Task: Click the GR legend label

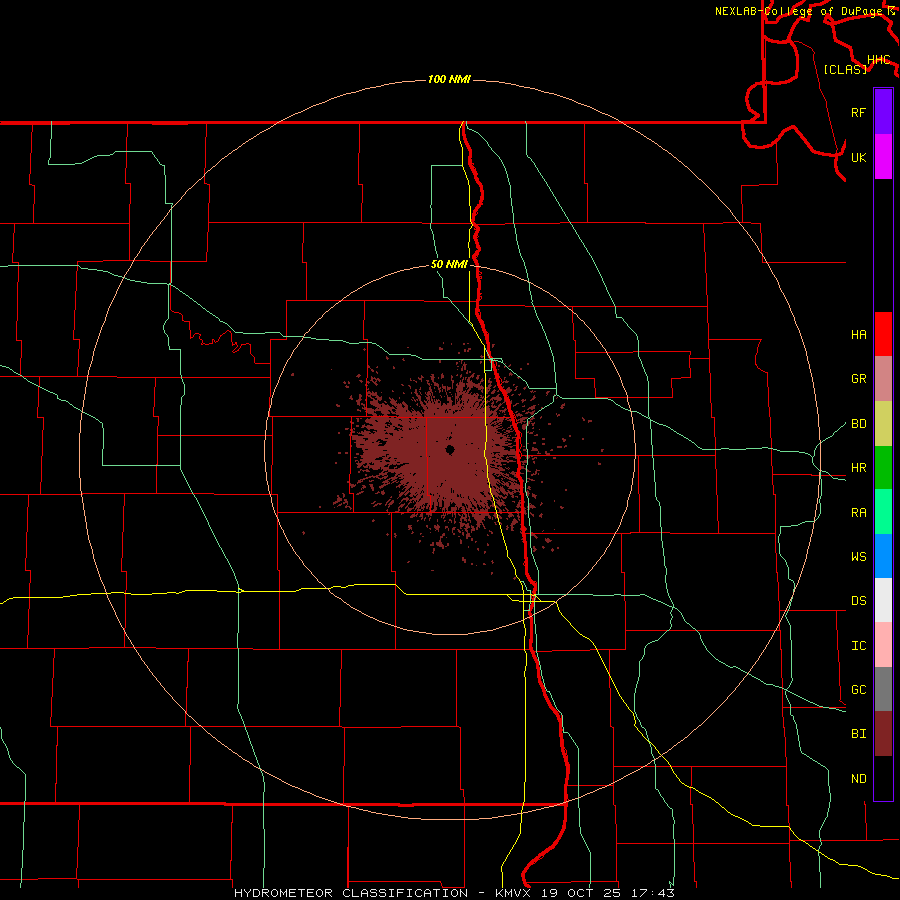Action: tap(858, 379)
